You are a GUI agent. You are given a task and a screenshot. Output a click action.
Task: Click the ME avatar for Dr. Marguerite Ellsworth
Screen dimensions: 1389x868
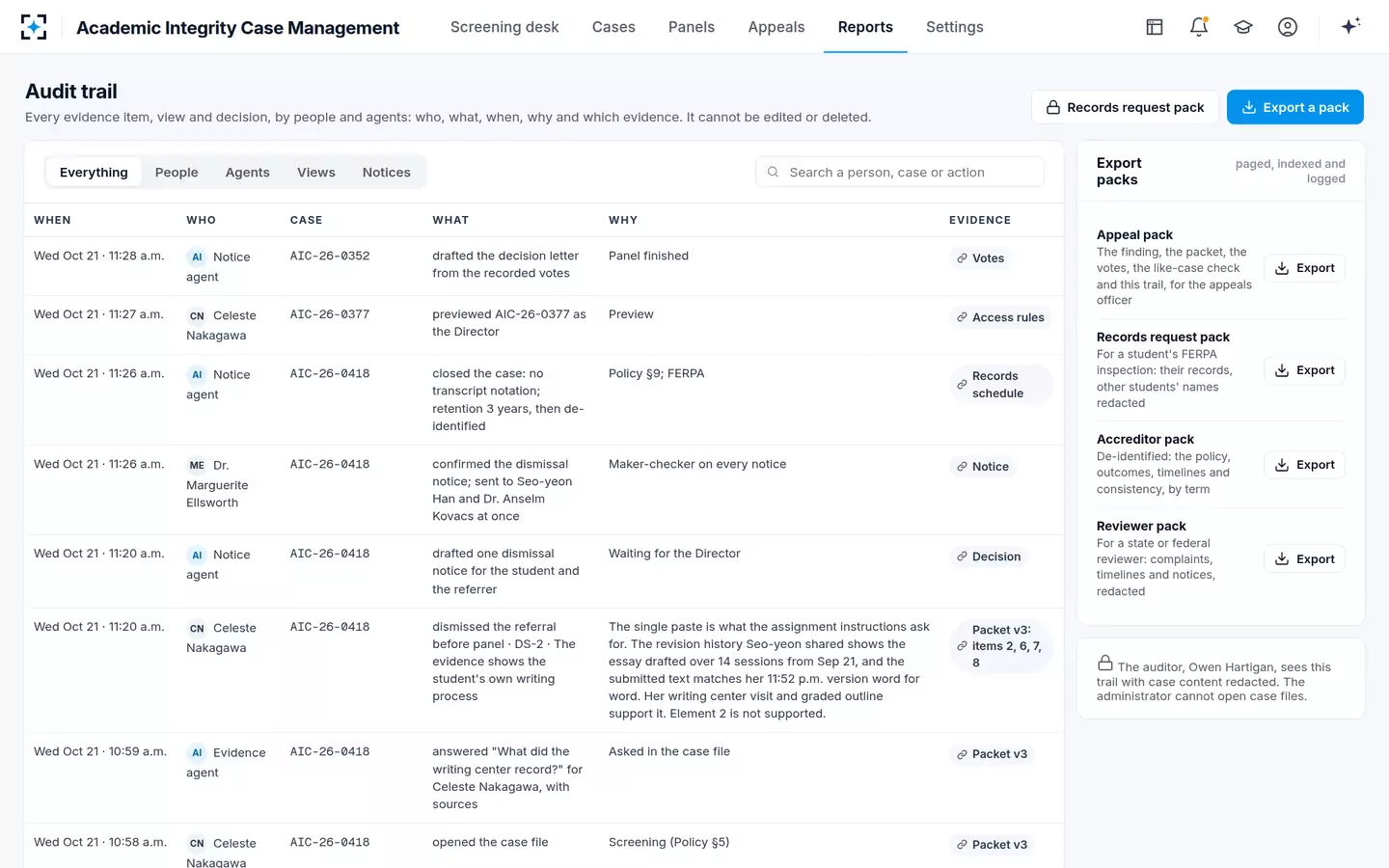point(197,465)
